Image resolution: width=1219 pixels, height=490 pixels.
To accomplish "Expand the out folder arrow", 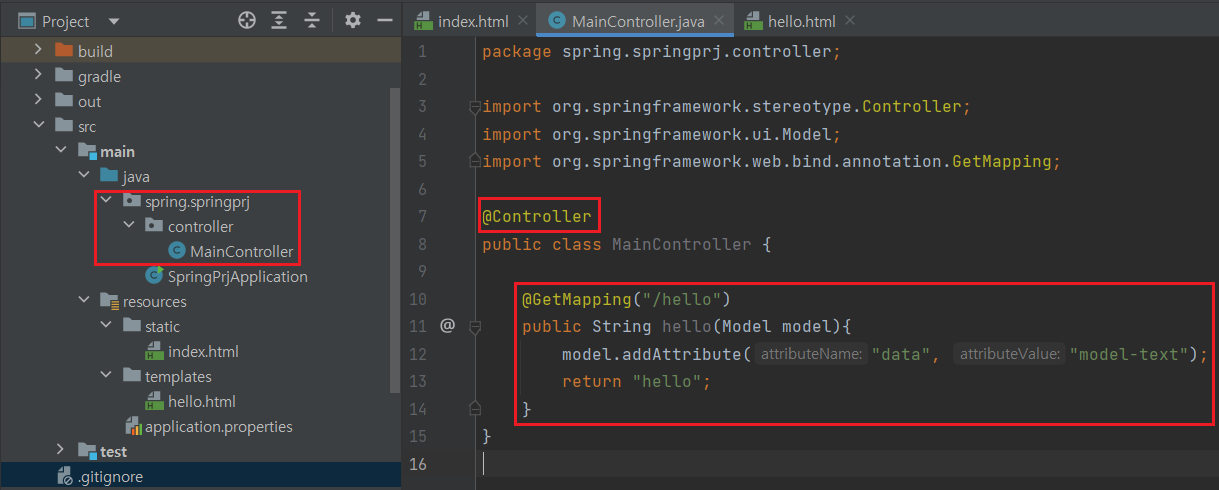I will (x=39, y=100).
